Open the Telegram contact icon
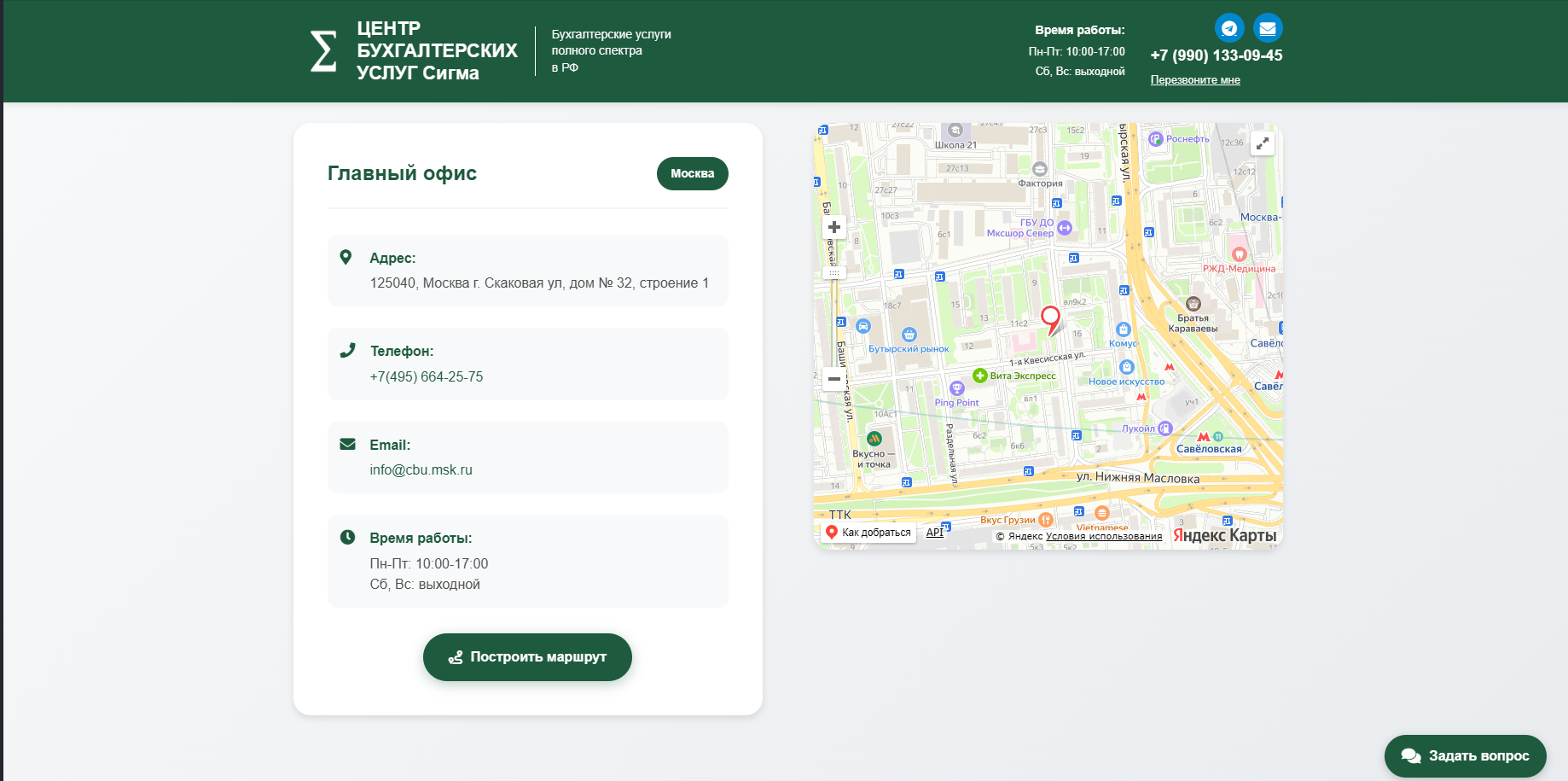This screenshot has height=781, width=1568. (1229, 28)
